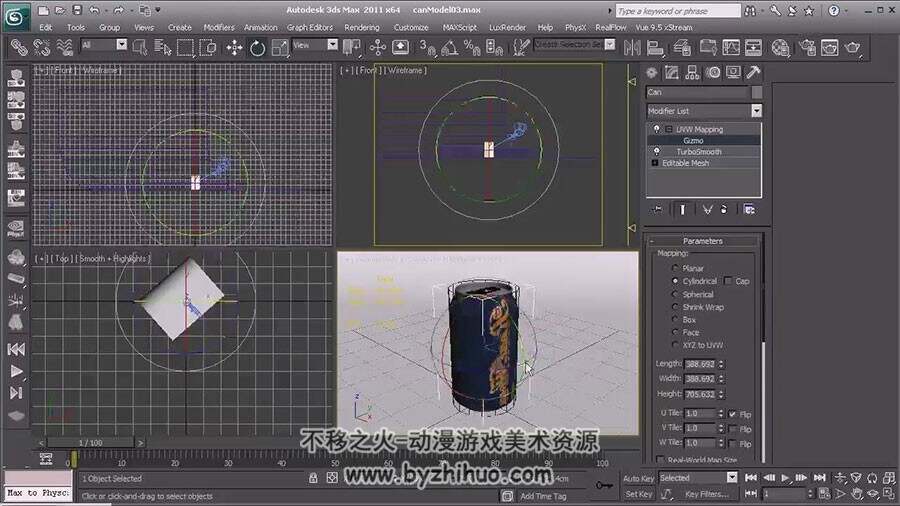This screenshot has height=506, width=900.
Task: Click the Undo arrow in quick access toolbar
Action: tap(95, 10)
